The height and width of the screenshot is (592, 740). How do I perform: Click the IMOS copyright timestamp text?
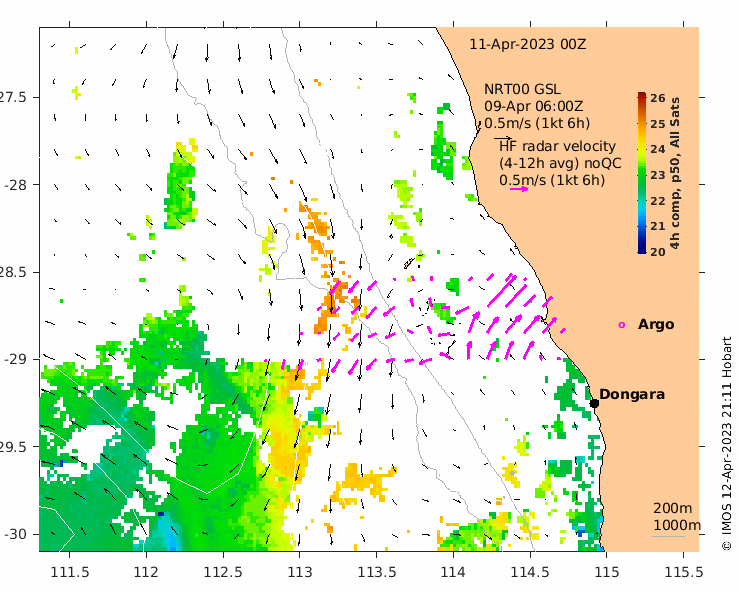point(727,443)
